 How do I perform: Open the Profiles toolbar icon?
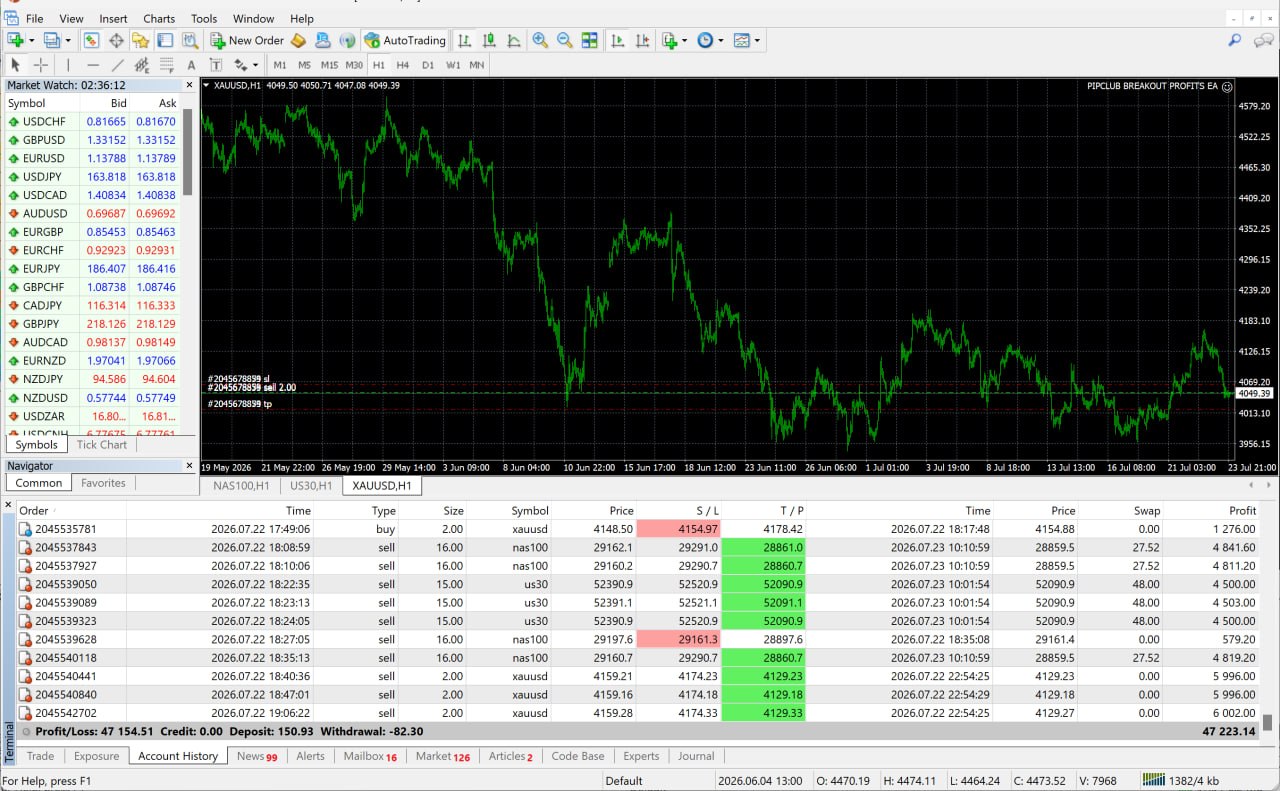51,40
